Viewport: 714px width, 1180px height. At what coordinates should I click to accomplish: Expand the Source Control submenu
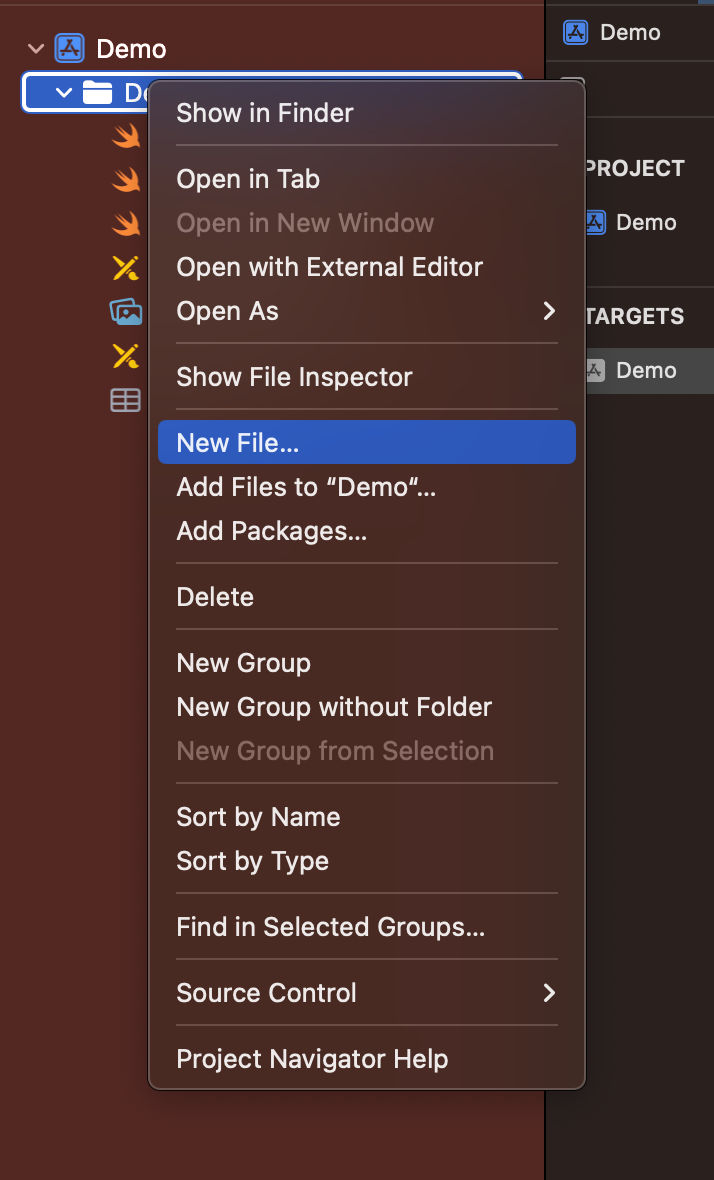366,993
